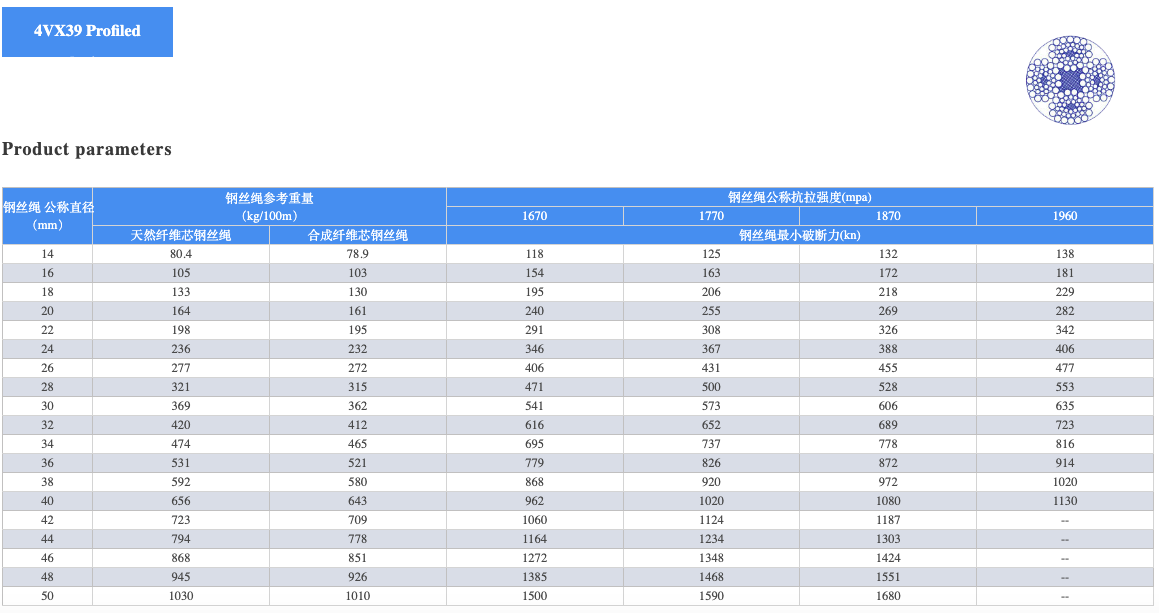Screen dimensions: 1159x613
Task: Click the wire rope cross-section diagram
Action: point(1069,79)
